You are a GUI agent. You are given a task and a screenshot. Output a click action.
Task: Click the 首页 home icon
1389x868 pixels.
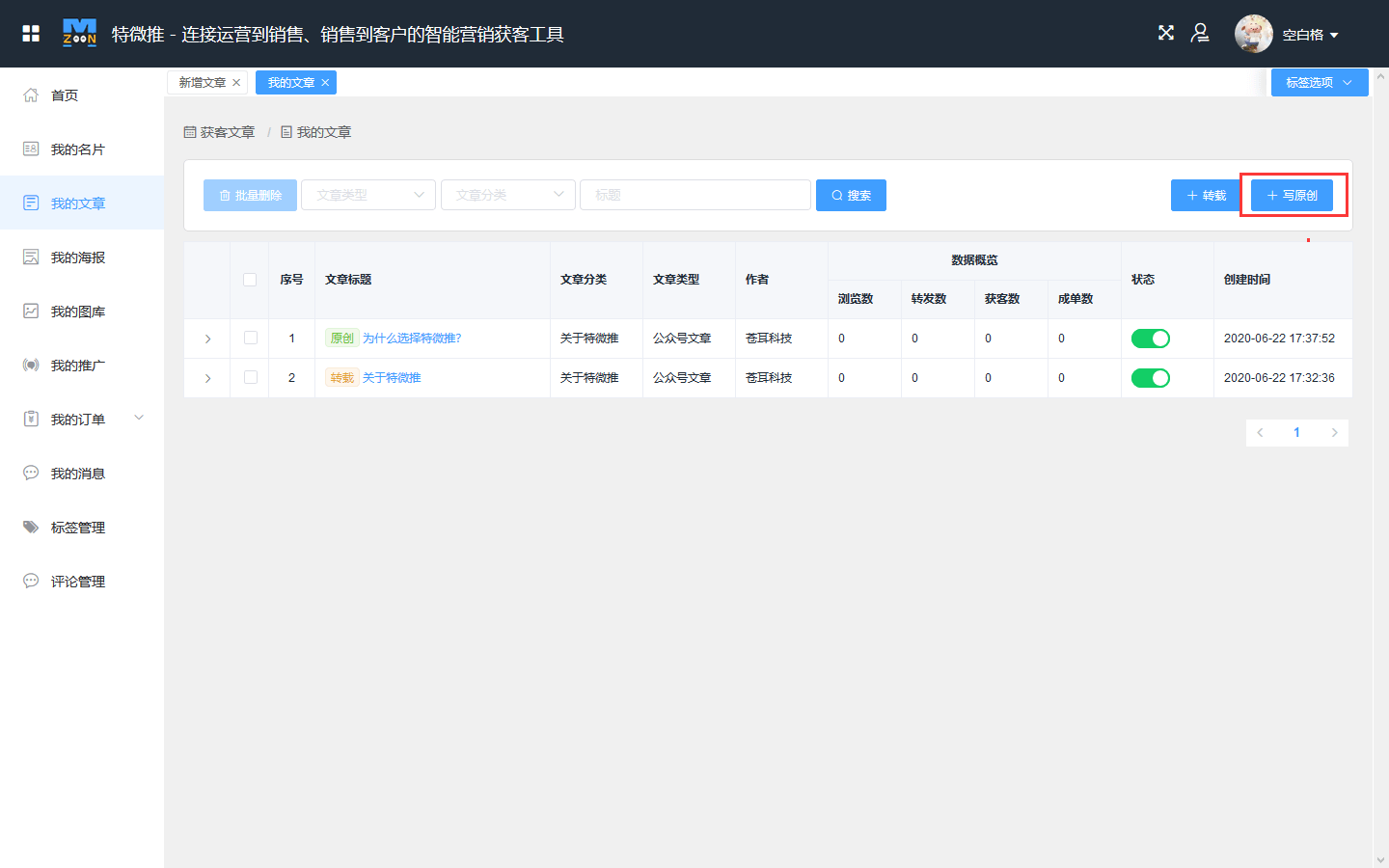coord(31,95)
